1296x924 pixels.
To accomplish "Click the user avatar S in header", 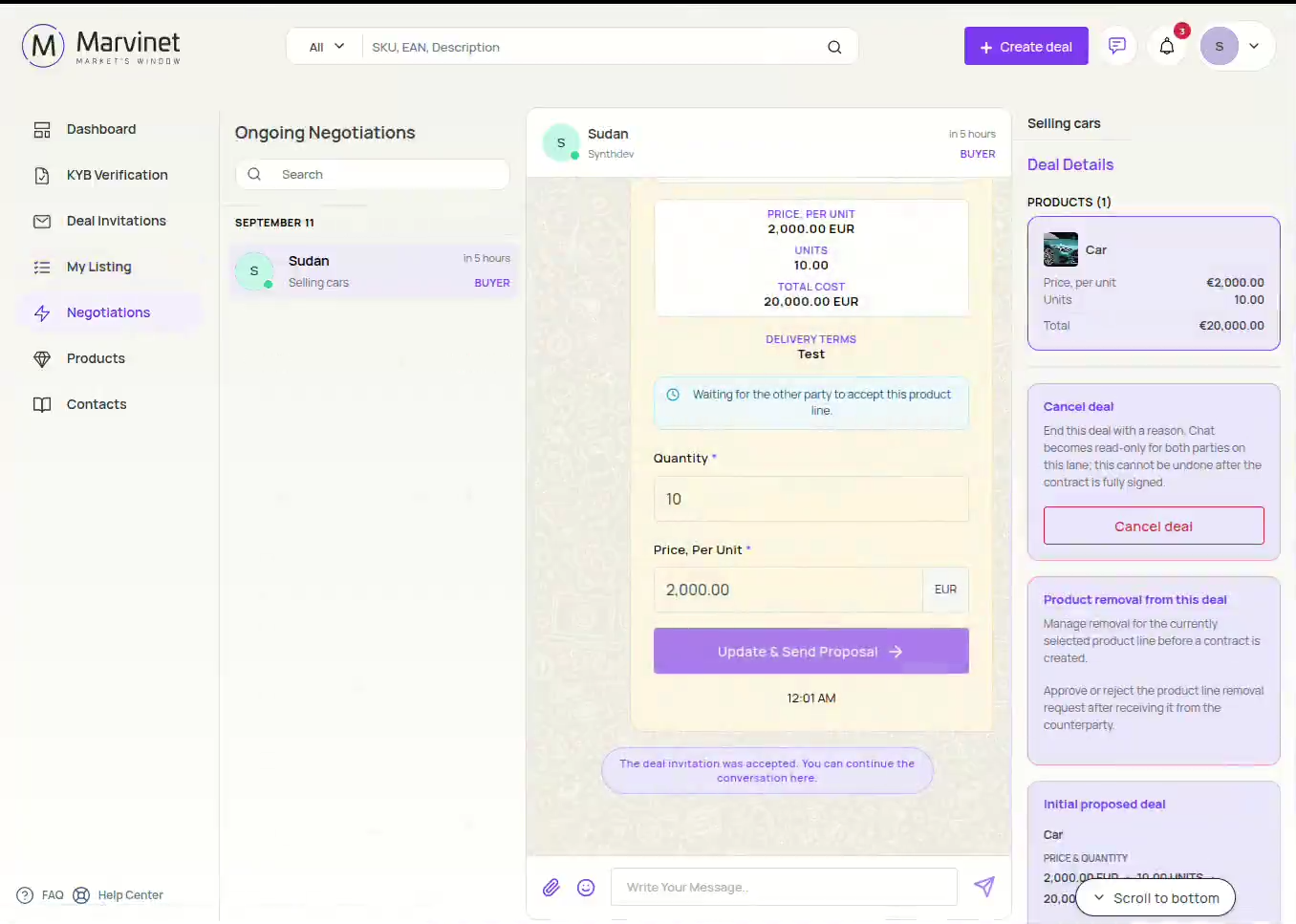I will 1220,46.
